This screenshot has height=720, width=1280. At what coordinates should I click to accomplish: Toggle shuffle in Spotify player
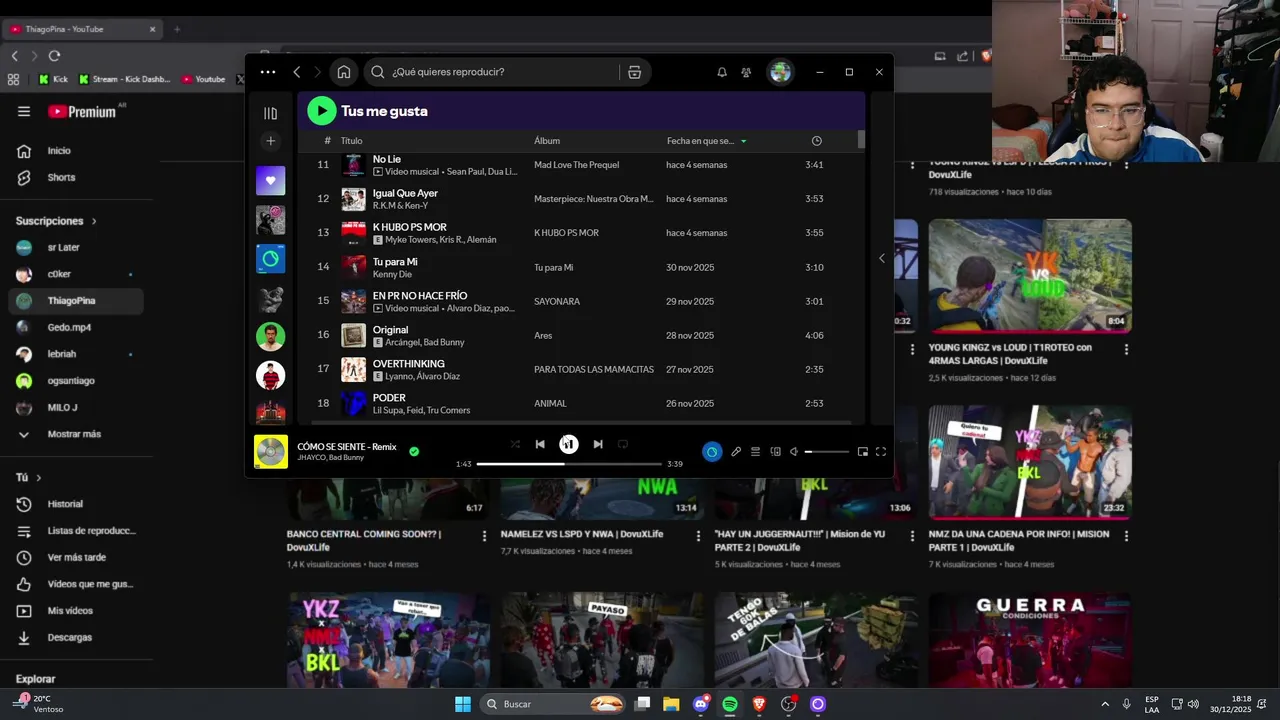pyautogui.click(x=515, y=444)
